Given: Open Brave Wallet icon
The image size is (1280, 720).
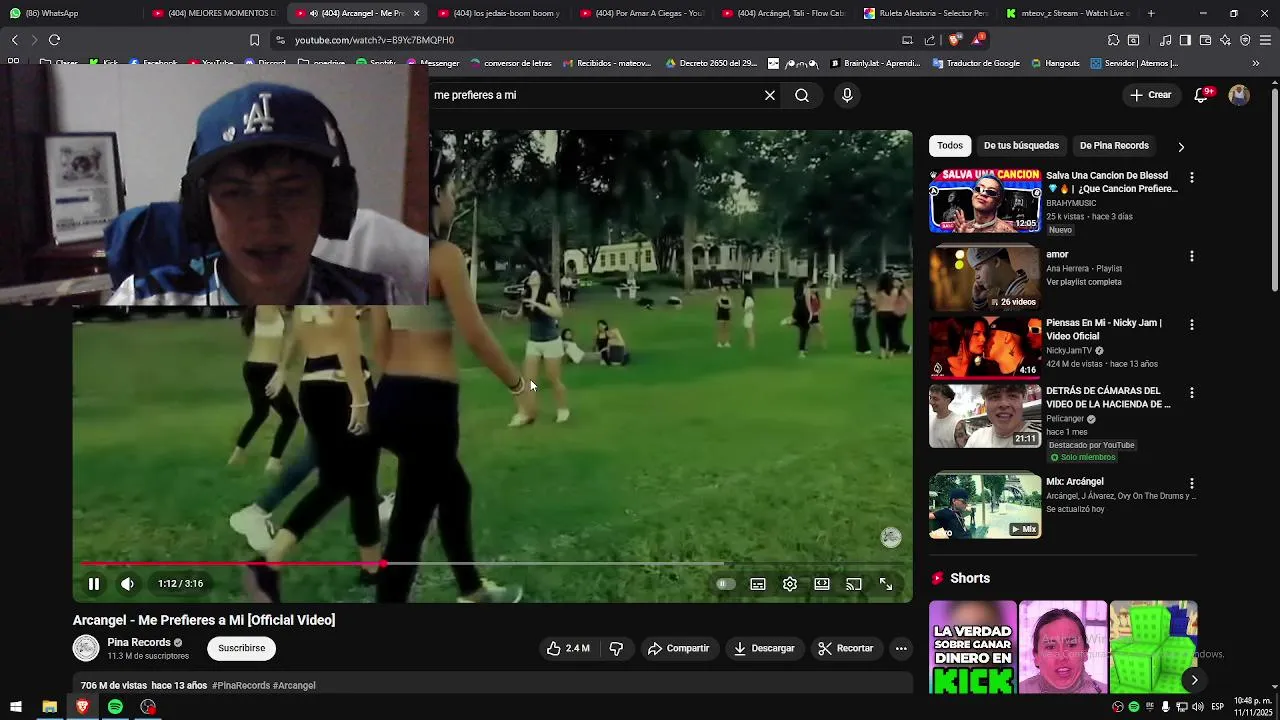Looking at the screenshot, I should (1205, 40).
